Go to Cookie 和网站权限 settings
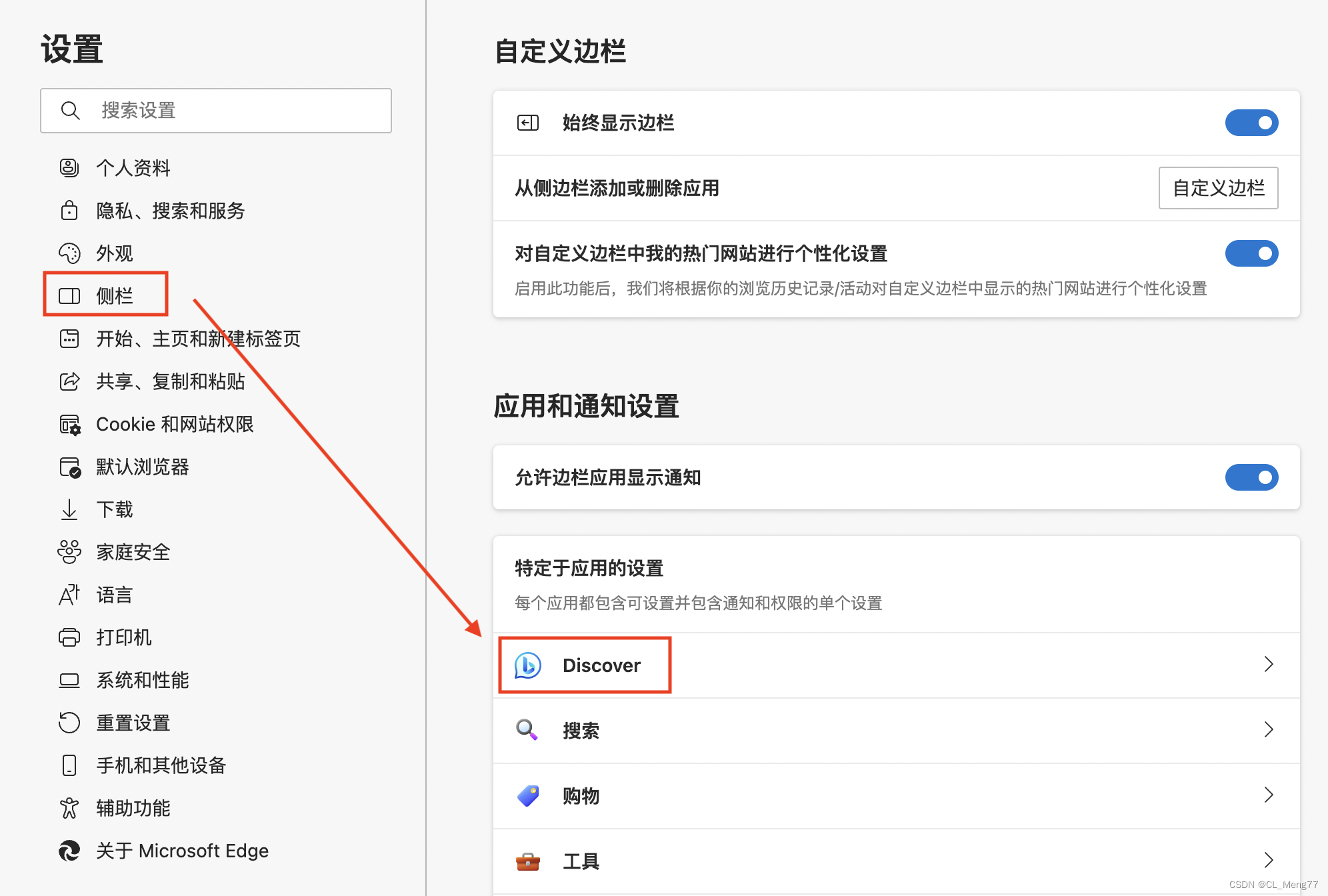 click(175, 424)
